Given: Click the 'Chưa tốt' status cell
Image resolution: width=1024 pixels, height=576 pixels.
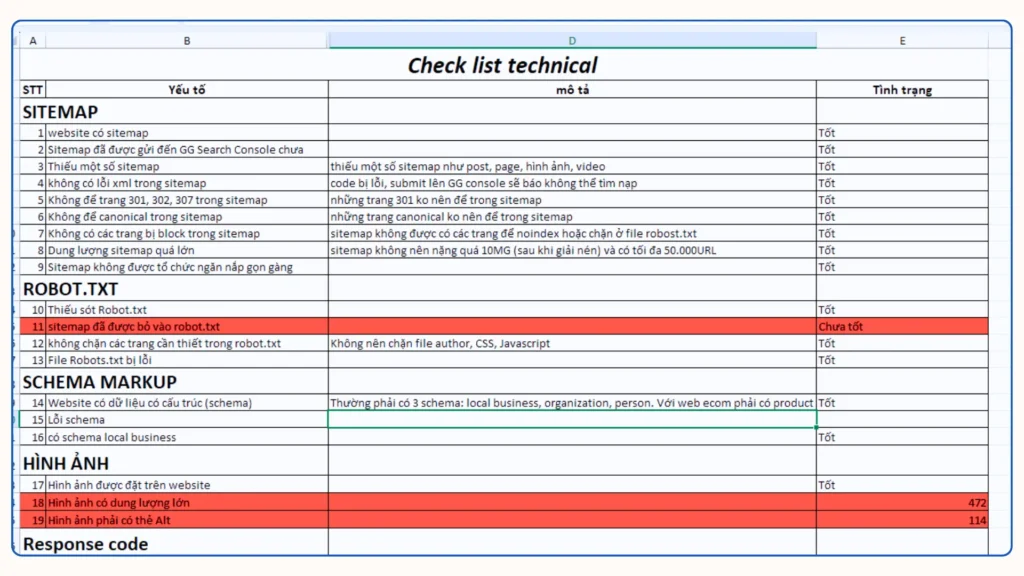Looking at the screenshot, I should (902, 327).
